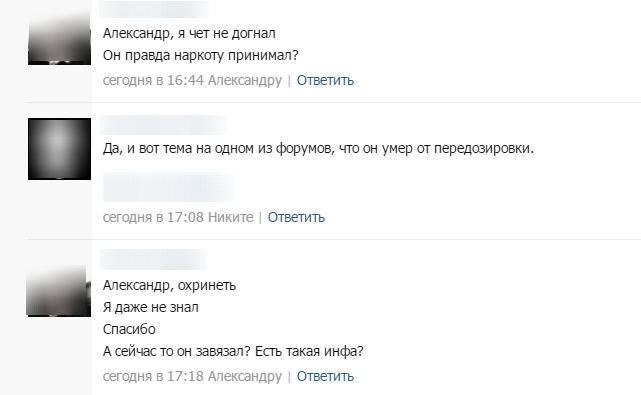Screen dimensions: 641x395
Task: Open avatar of the 17:08 comment author
Action: 59,149
